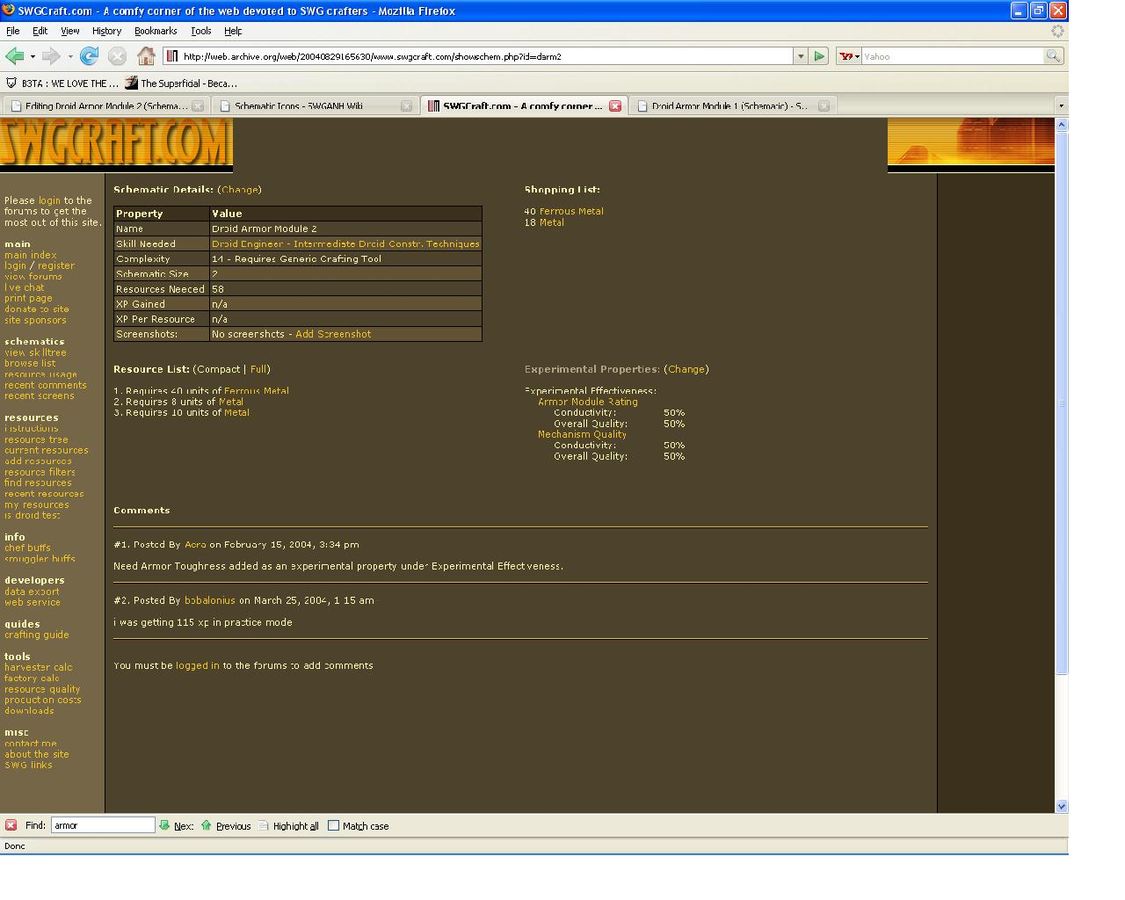The image size is (1125, 900).
Task: Open the Ferrous Metal shopping list link
Action: pyautogui.click(x=571, y=211)
